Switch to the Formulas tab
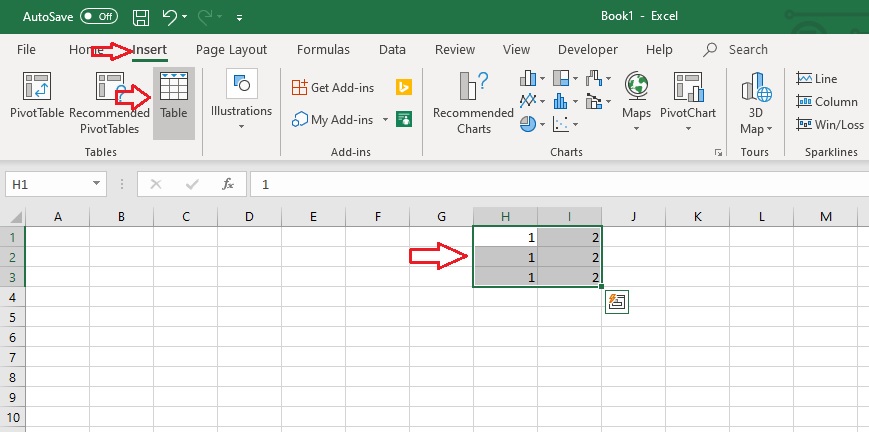Viewport: 869px width, 432px height. [x=323, y=49]
